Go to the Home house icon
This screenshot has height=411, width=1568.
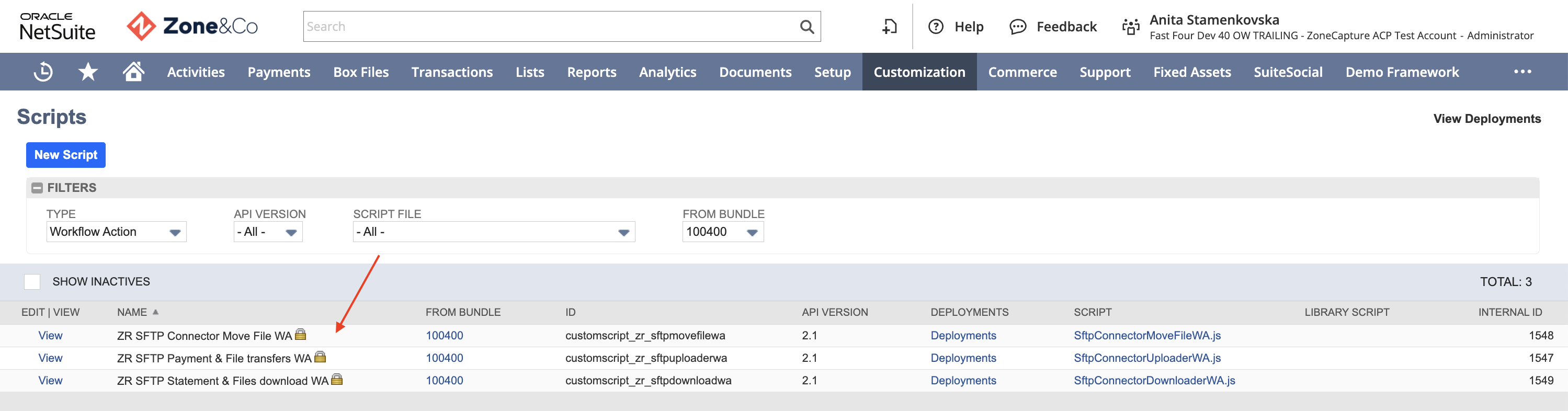133,71
